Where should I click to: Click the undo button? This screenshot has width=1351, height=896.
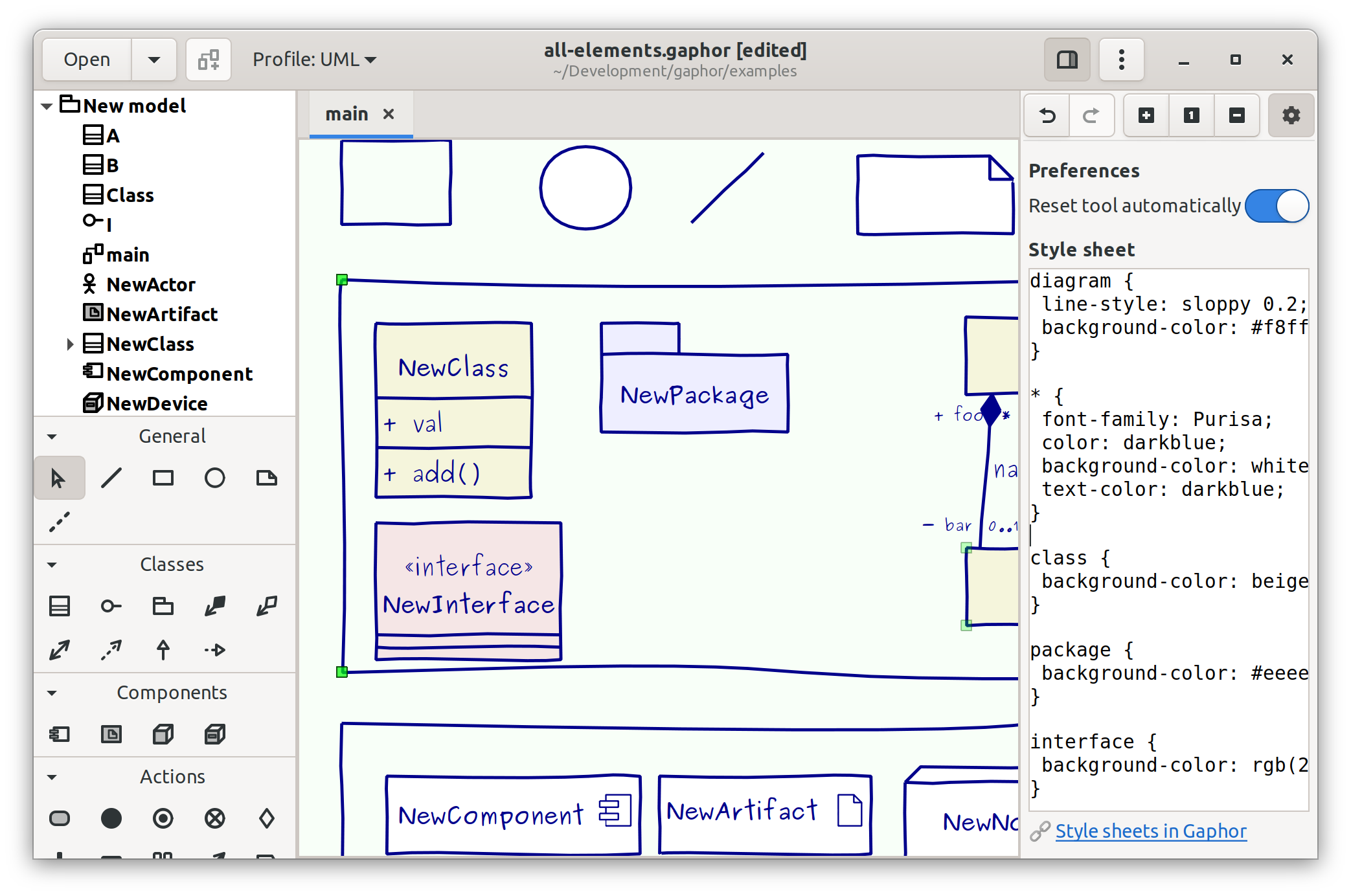point(1048,113)
